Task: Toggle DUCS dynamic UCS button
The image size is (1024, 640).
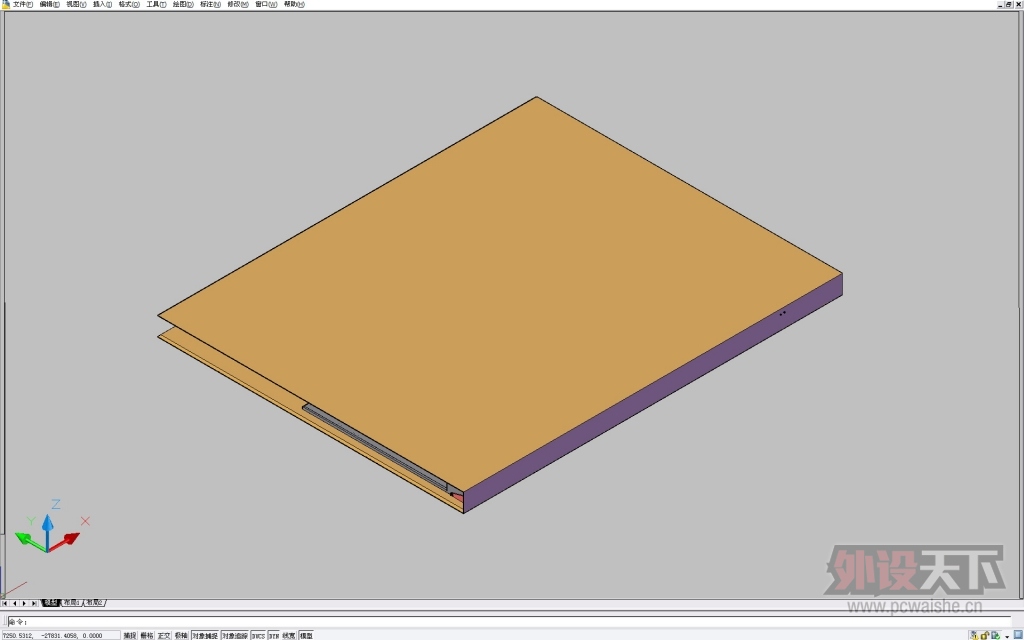Action: [x=259, y=635]
